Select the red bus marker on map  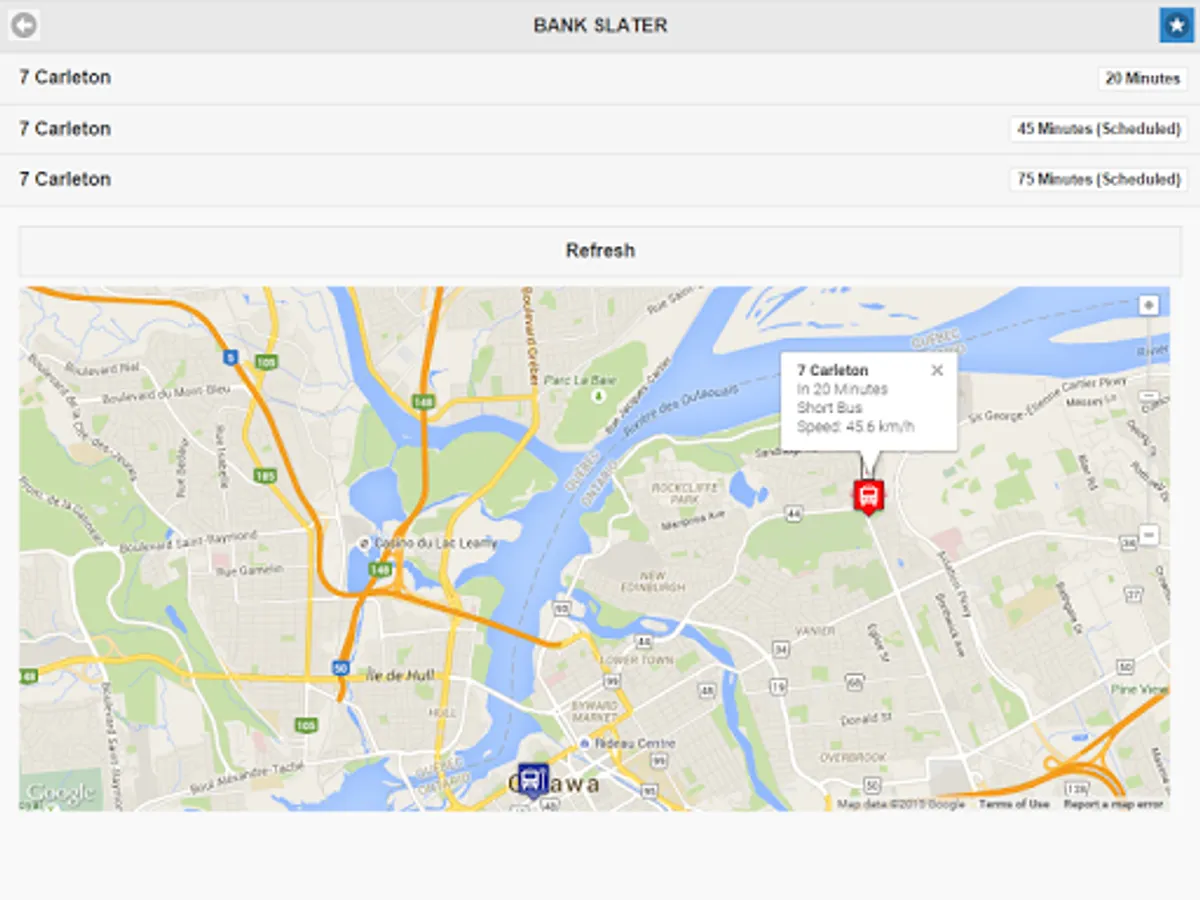[868, 495]
